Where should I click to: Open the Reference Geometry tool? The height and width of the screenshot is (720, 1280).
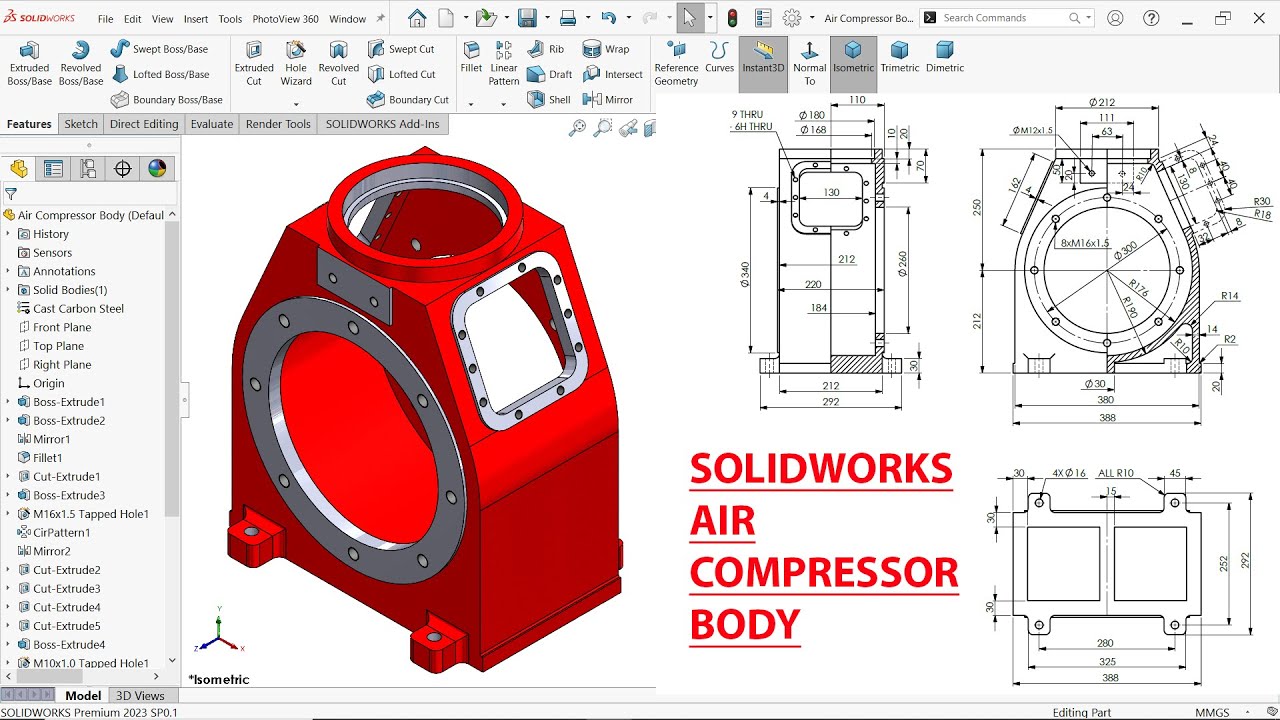[x=676, y=64]
